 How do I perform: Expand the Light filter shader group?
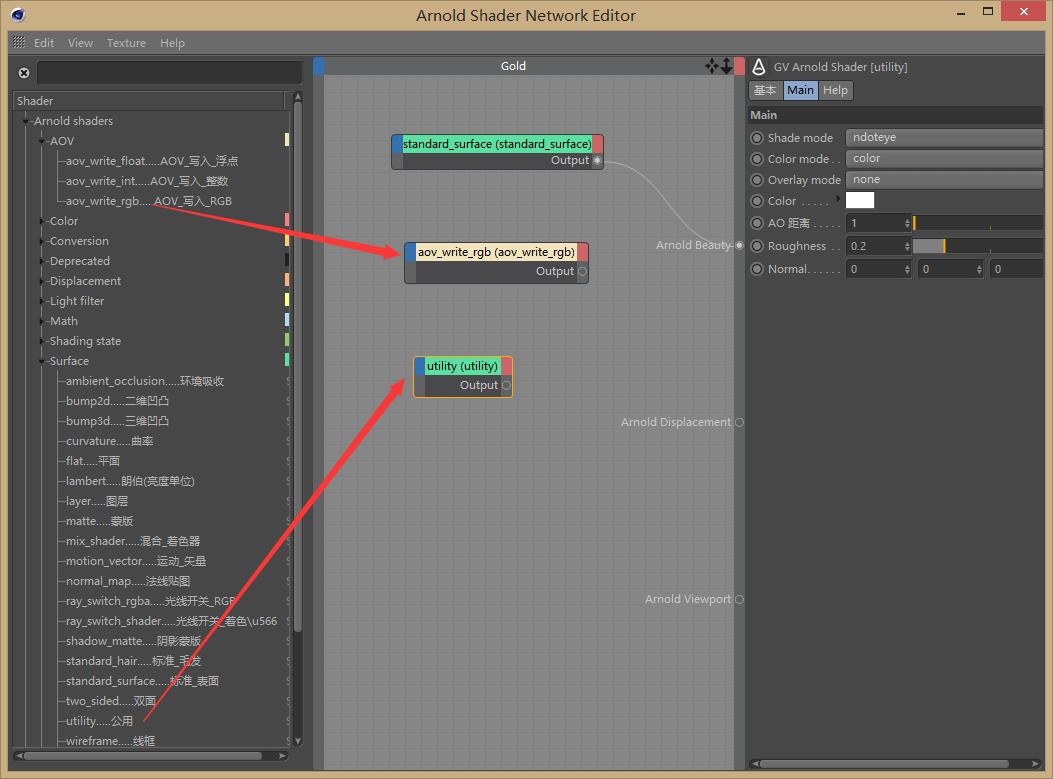coord(42,301)
